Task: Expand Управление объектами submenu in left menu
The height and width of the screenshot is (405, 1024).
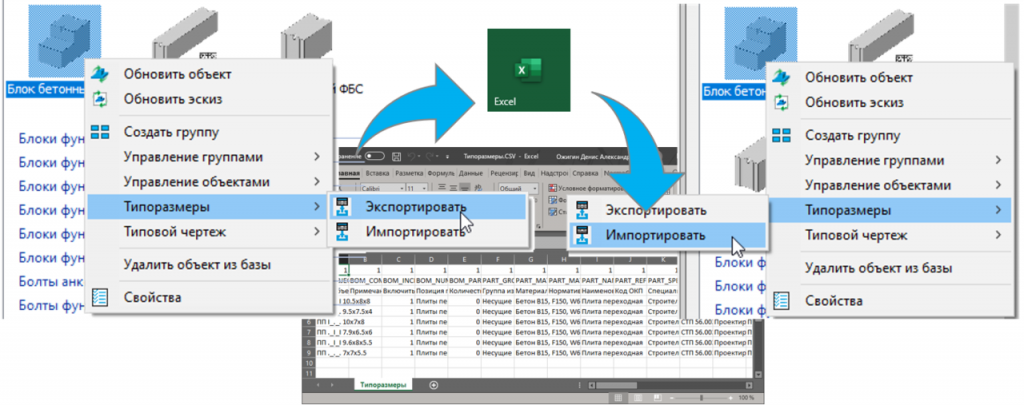Action: (317, 182)
